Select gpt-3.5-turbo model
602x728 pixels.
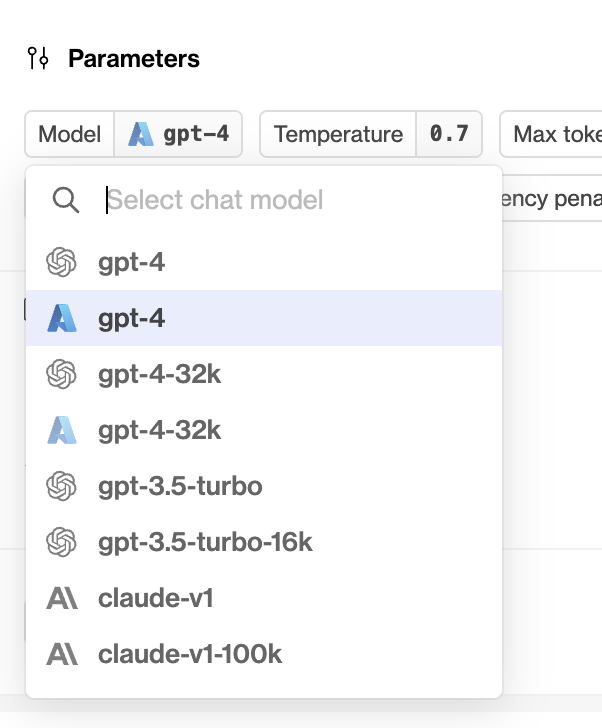[264, 486]
